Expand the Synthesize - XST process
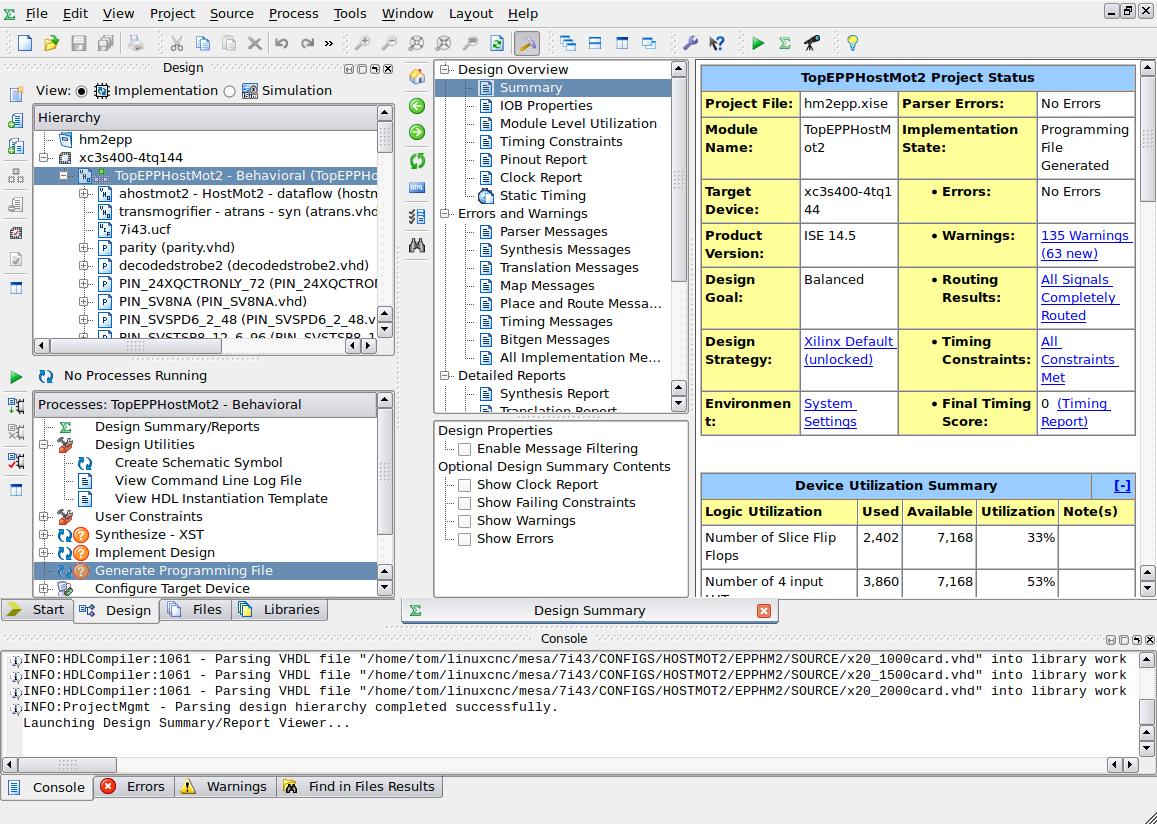This screenshot has width=1157, height=824. [x=44, y=535]
